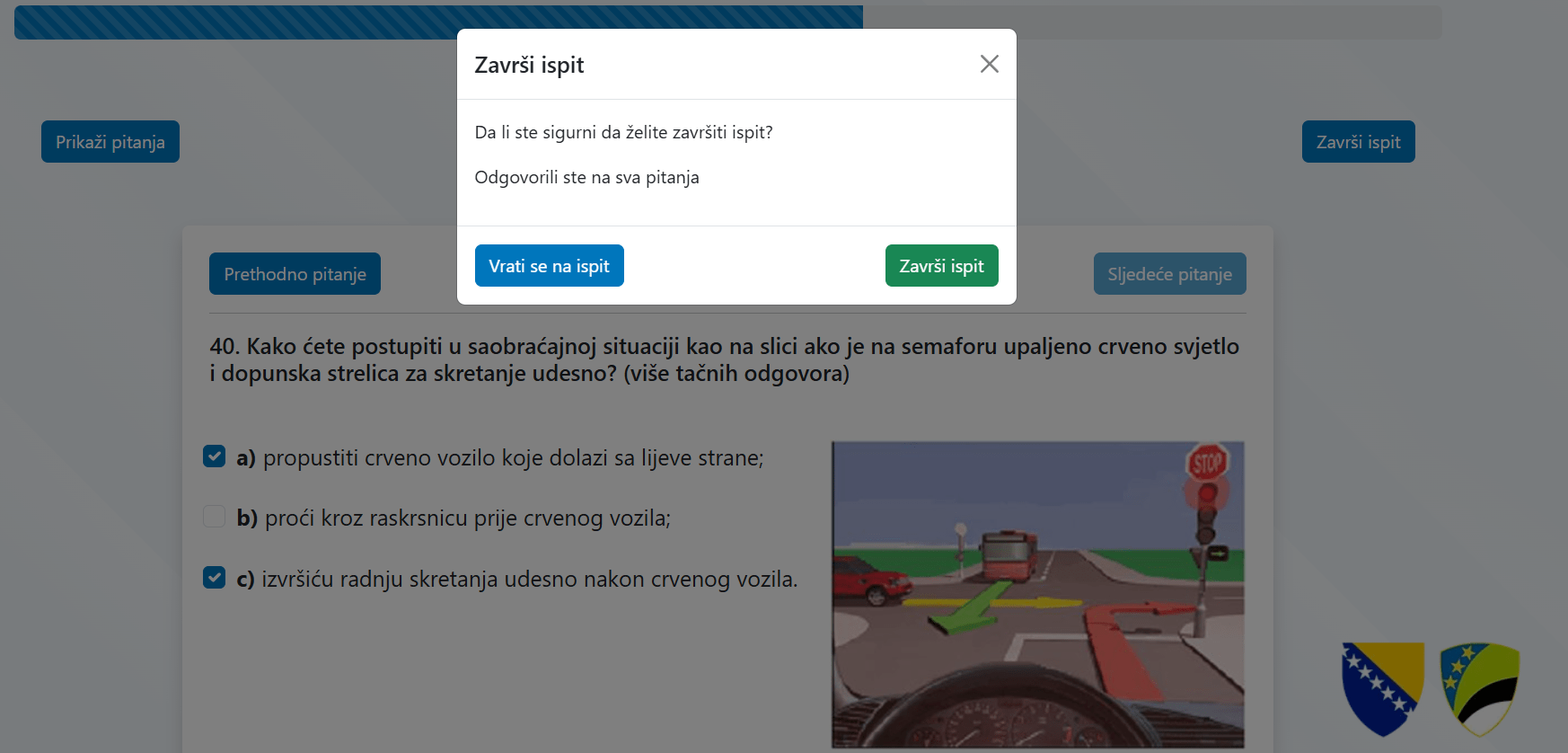Select text 'Odgovorili ste na sva pitanja'
The image size is (1568, 753).
coord(586,178)
